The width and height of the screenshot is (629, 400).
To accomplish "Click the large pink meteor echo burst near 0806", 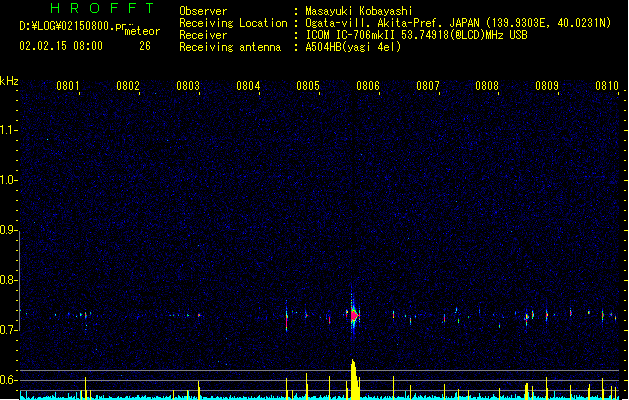I will (x=354, y=315).
